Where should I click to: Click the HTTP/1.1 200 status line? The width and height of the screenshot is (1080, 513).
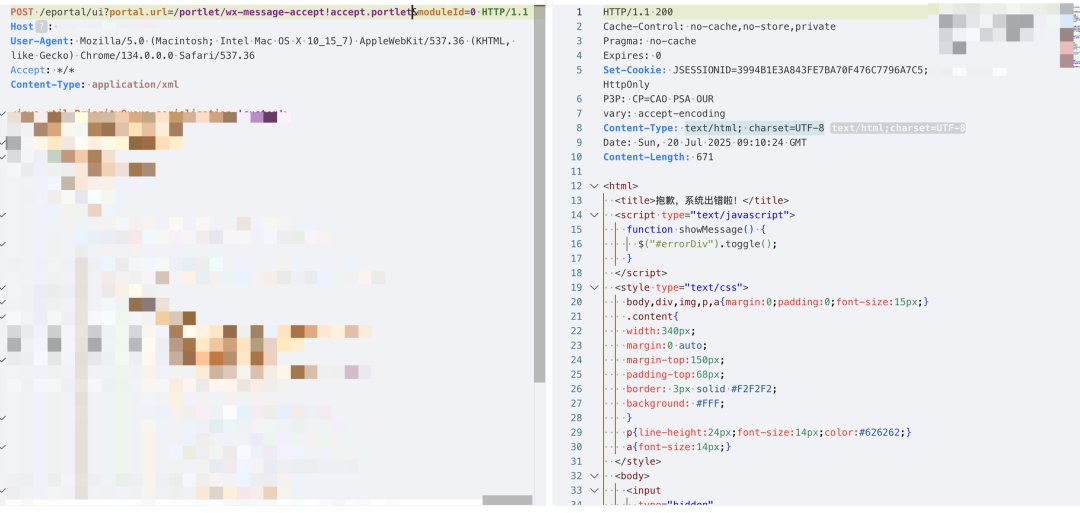[638, 12]
